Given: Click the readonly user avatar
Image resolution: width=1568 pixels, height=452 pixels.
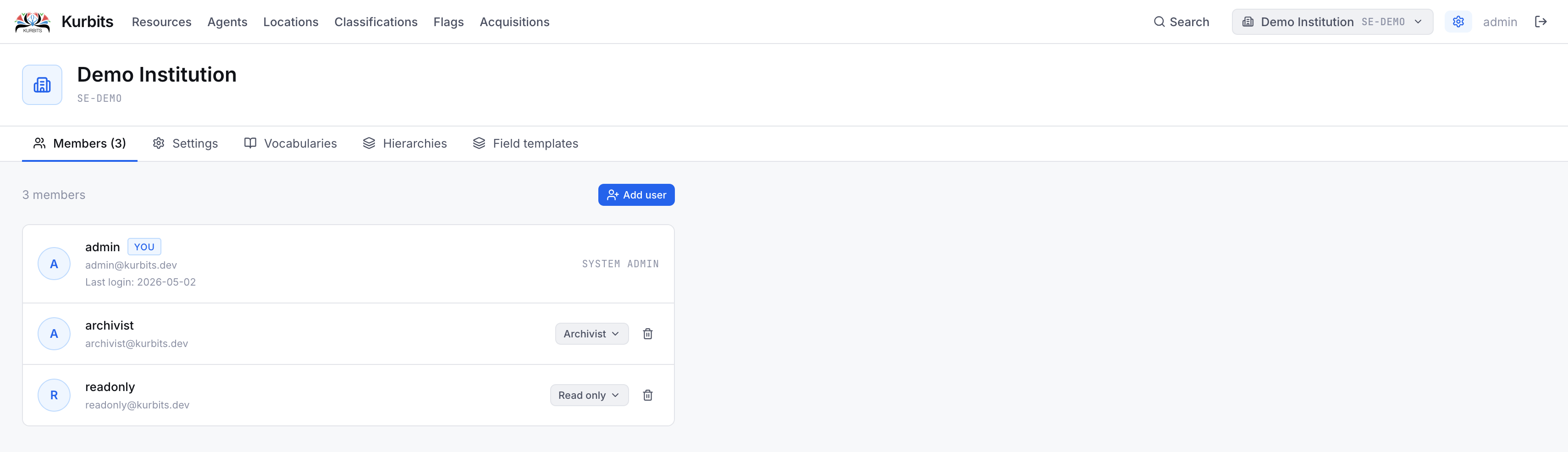Looking at the screenshot, I should pyautogui.click(x=54, y=395).
